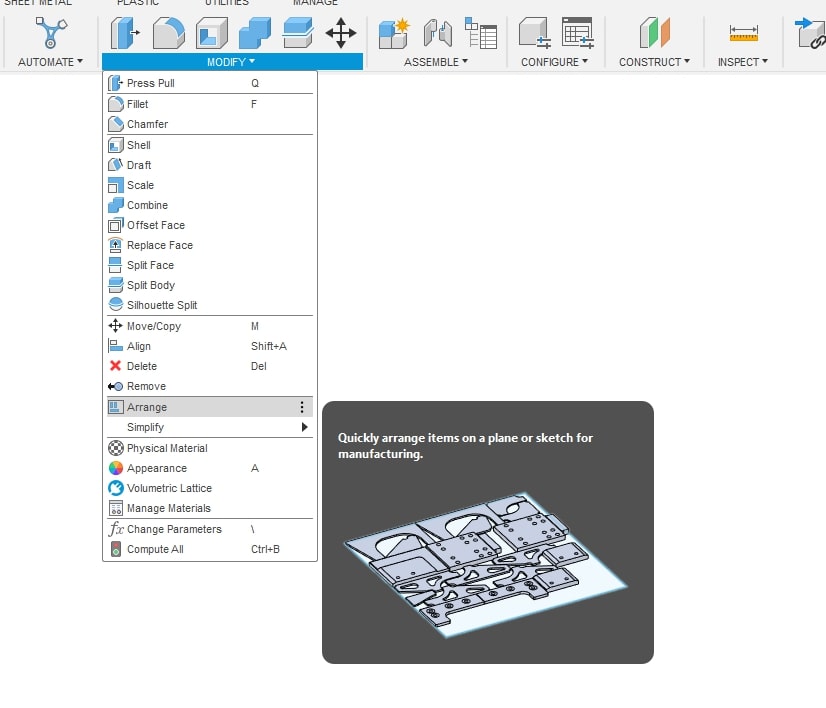Select Arrange in the menu
Image resolution: width=826 pixels, height=708 pixels.
(210, 407)
